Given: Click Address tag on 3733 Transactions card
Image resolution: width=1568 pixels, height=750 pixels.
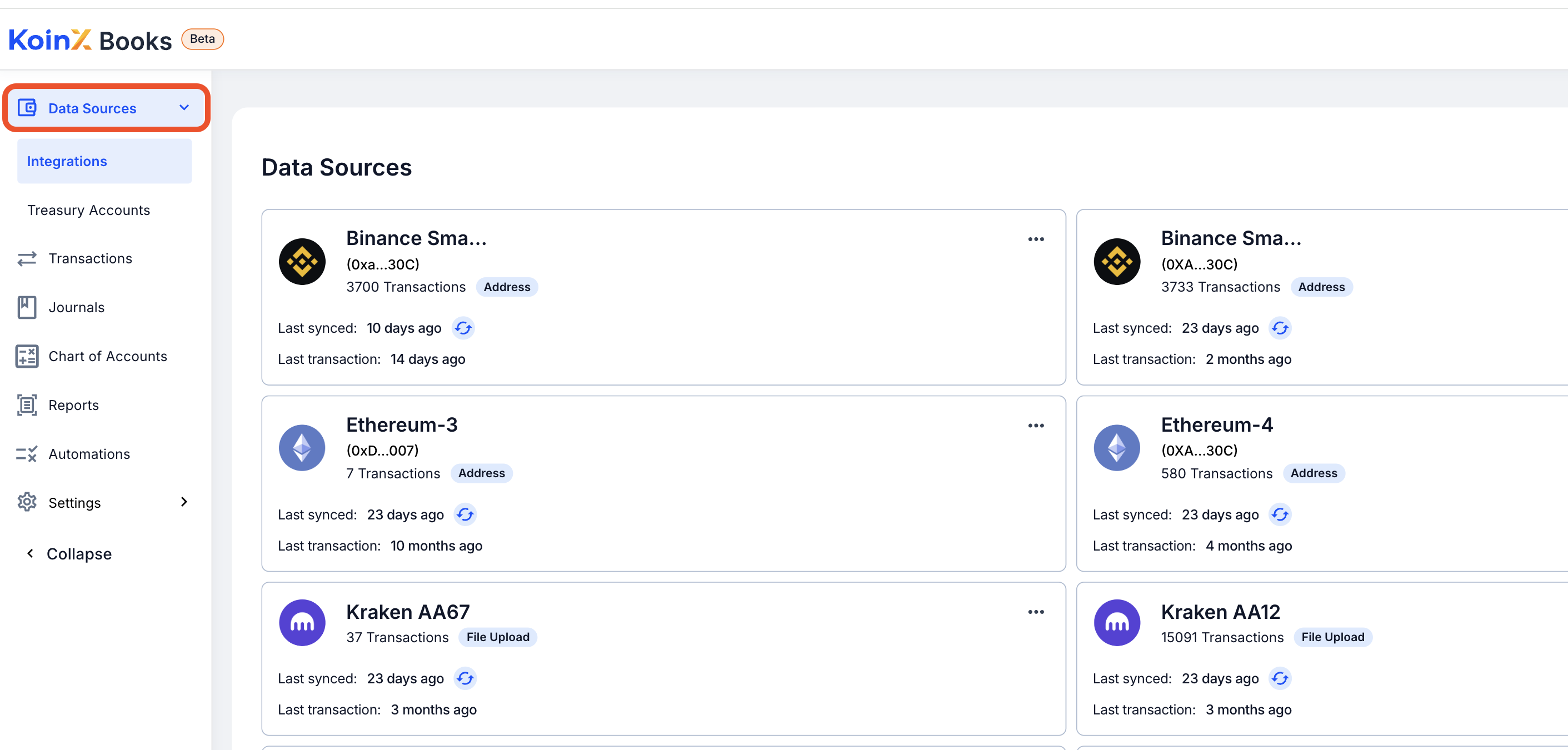Looking at the screenshot, I should tap(1321, 287).
